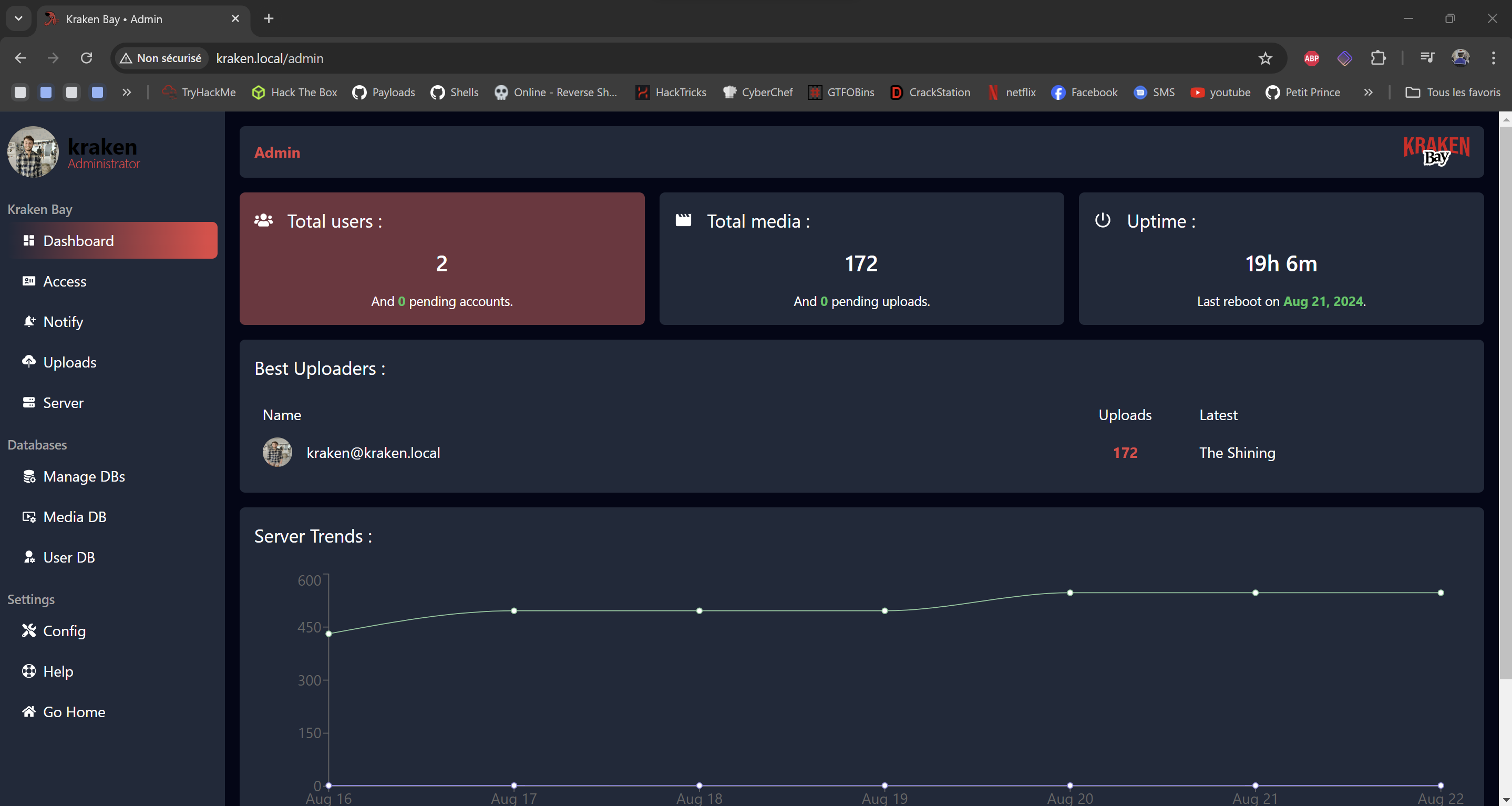The image size is (1512, 806).
Task: Open the Adblock Plus extension icon
Action: click(1311, 58)
